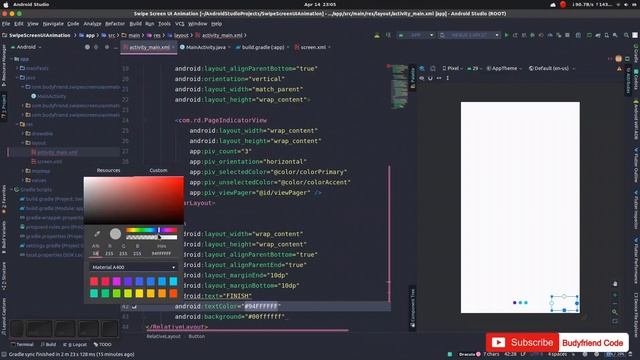Open the Gradle tool window
Image resolution: width=640 pixels, height=360 pixels.
point(636,54)
